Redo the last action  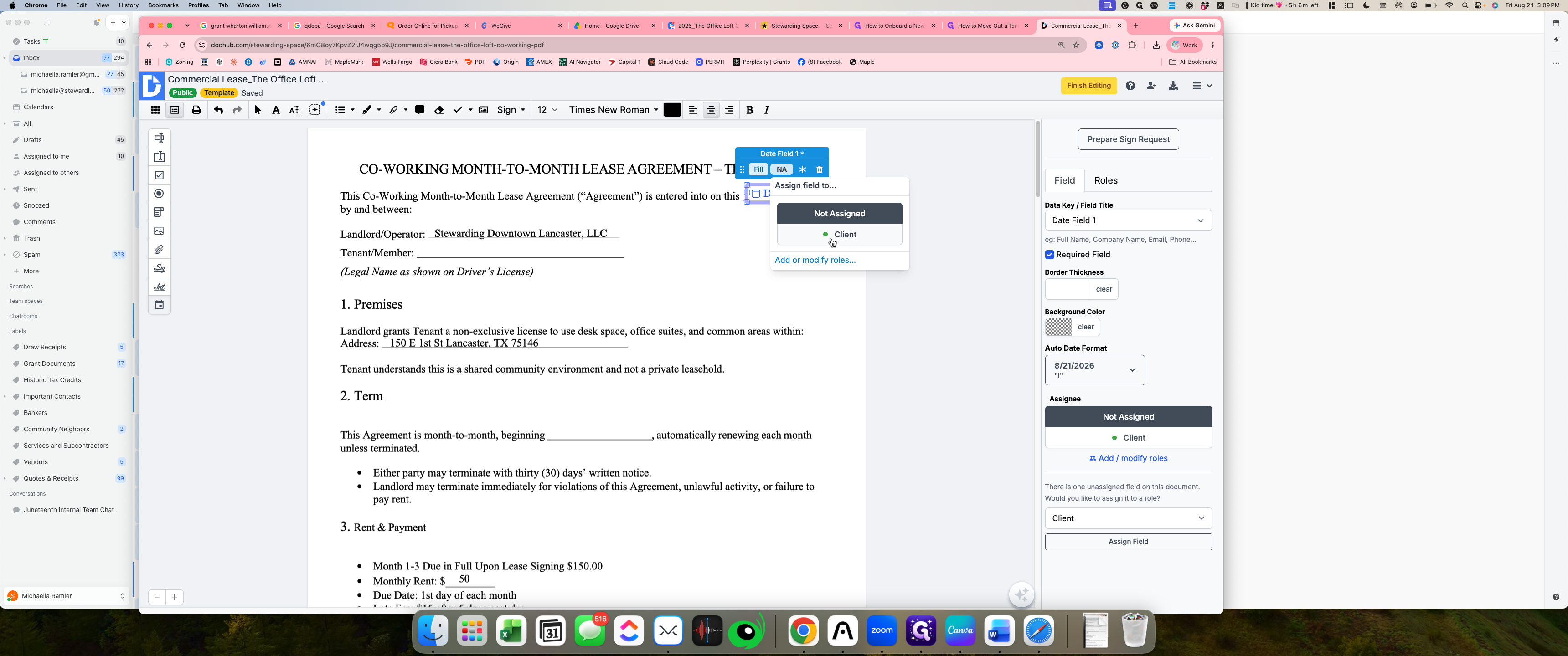[237, 110]
